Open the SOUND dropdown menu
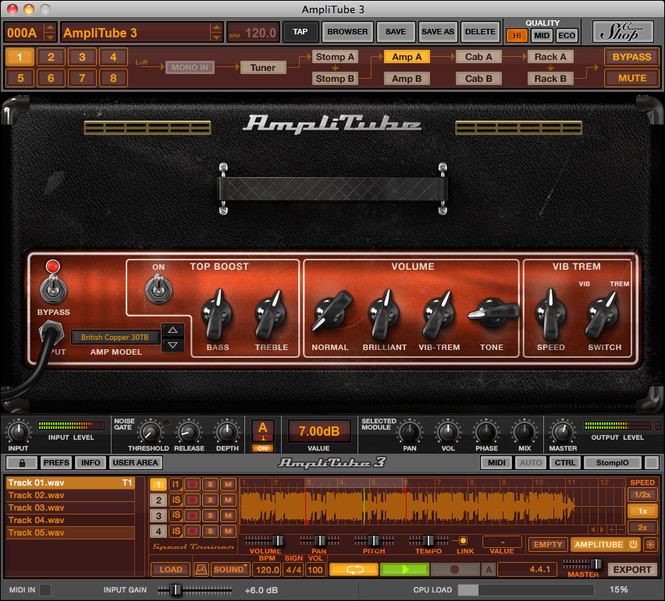Image resolution: width=665 pixels, height=601 pixels. [231, 569]
